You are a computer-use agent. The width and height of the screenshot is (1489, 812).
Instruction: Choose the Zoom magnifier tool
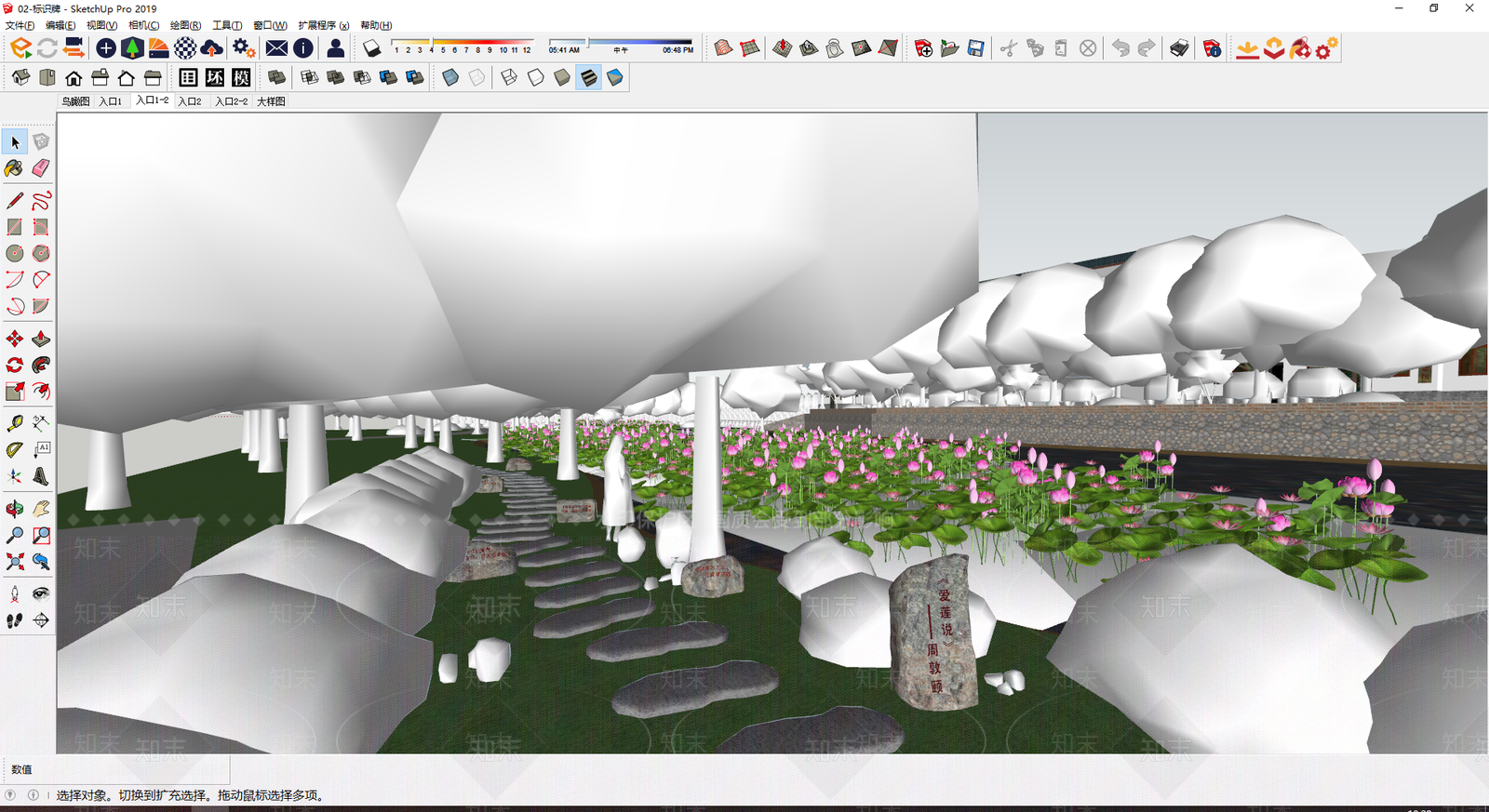[x=15, y=535]
